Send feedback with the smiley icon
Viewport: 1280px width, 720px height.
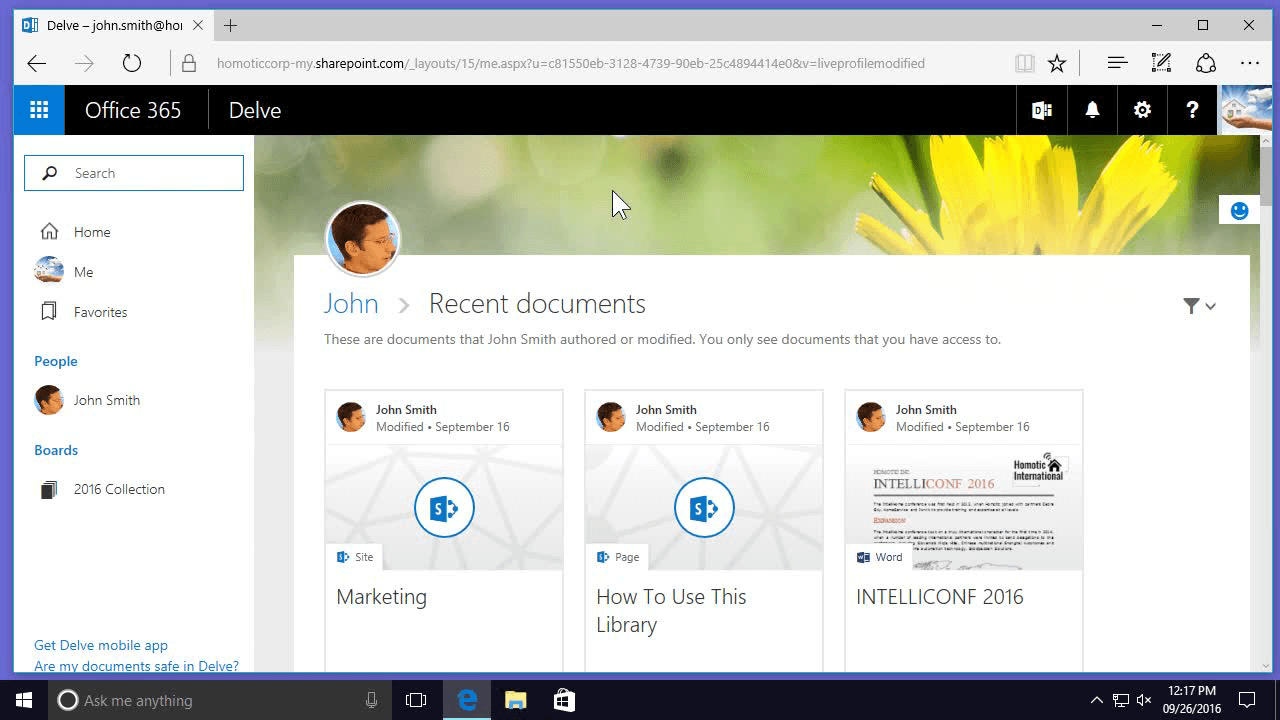click(x=1239, y=211)
